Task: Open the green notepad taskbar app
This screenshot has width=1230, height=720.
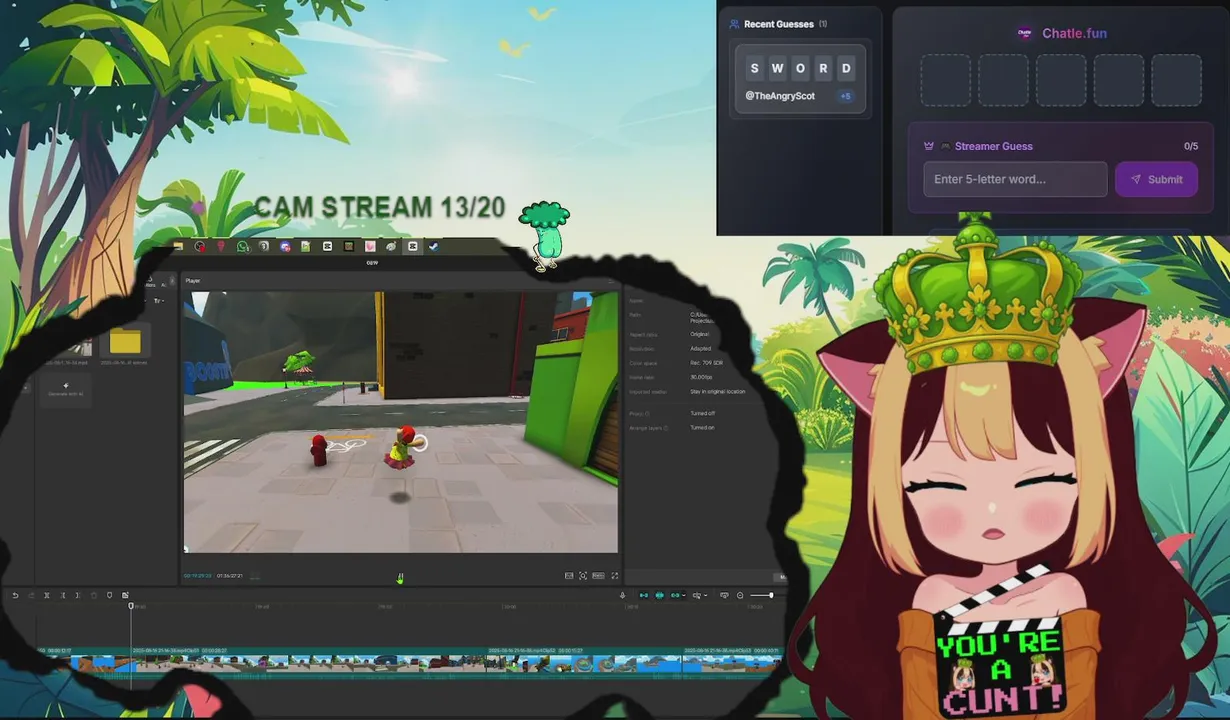Action: tap(305, 246)
